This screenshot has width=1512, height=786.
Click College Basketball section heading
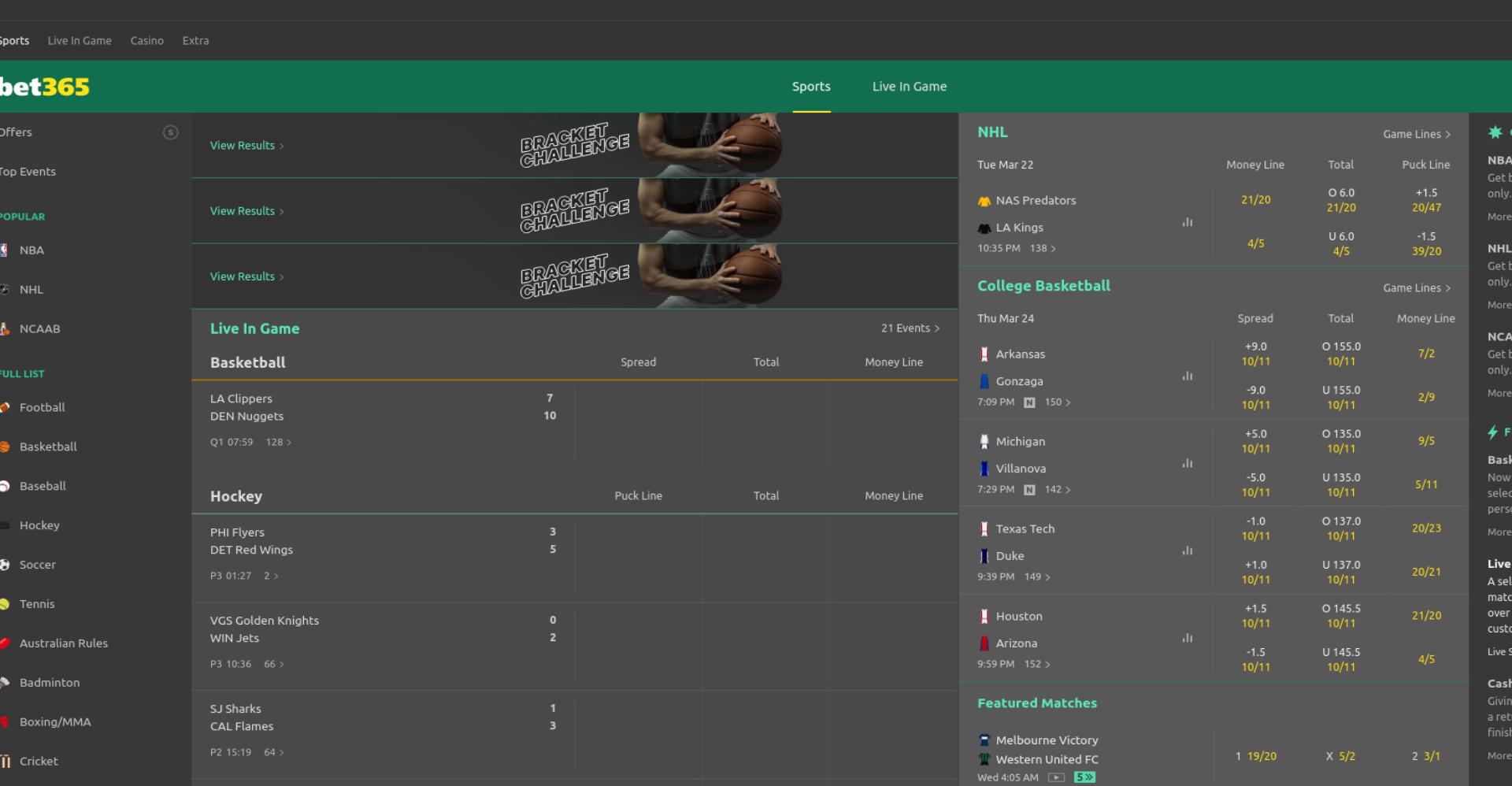[1043, 286]
